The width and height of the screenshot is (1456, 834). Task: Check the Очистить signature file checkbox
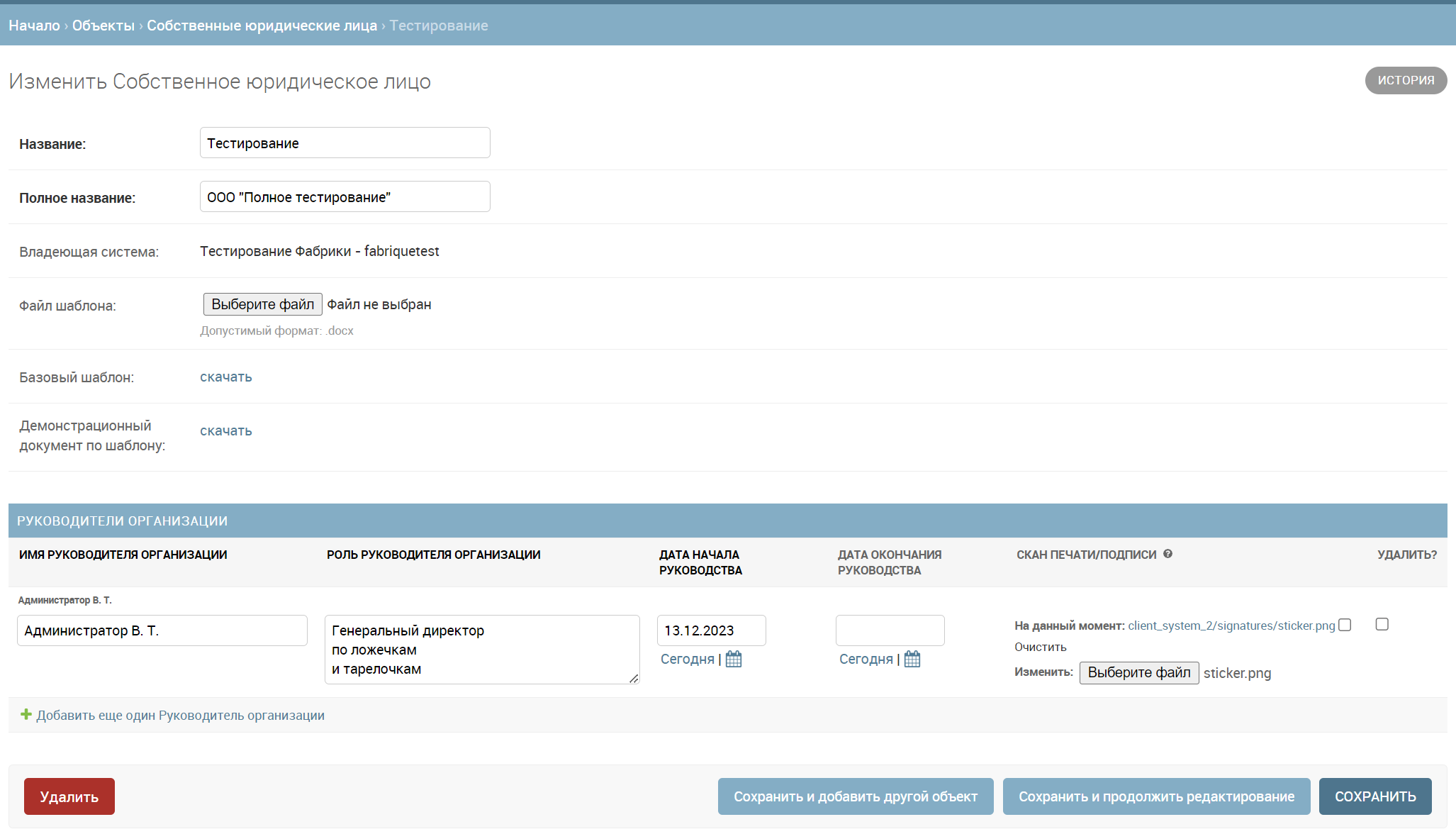tap(1345, 625)
